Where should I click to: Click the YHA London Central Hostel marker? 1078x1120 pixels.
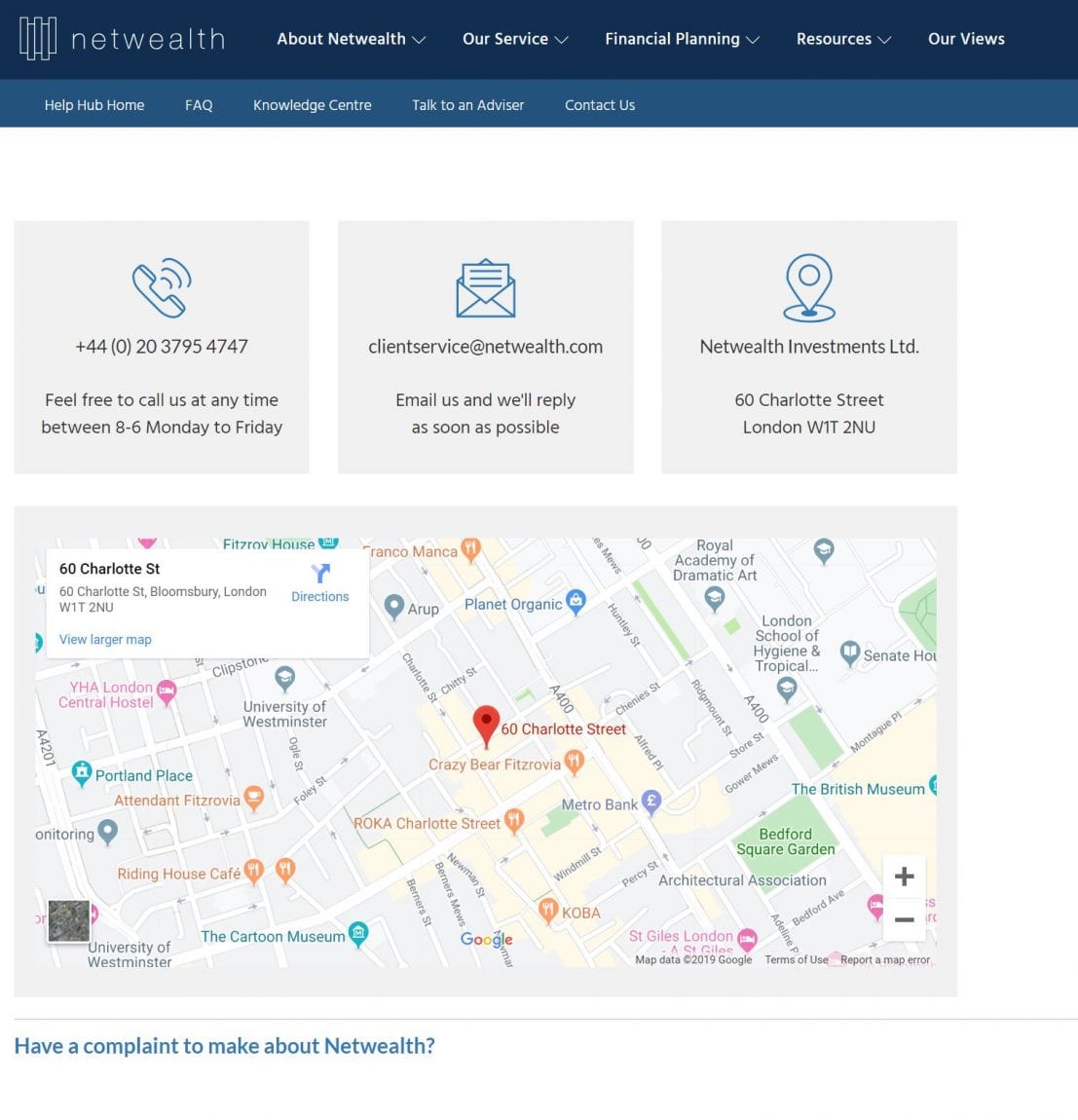coord(167,692)
